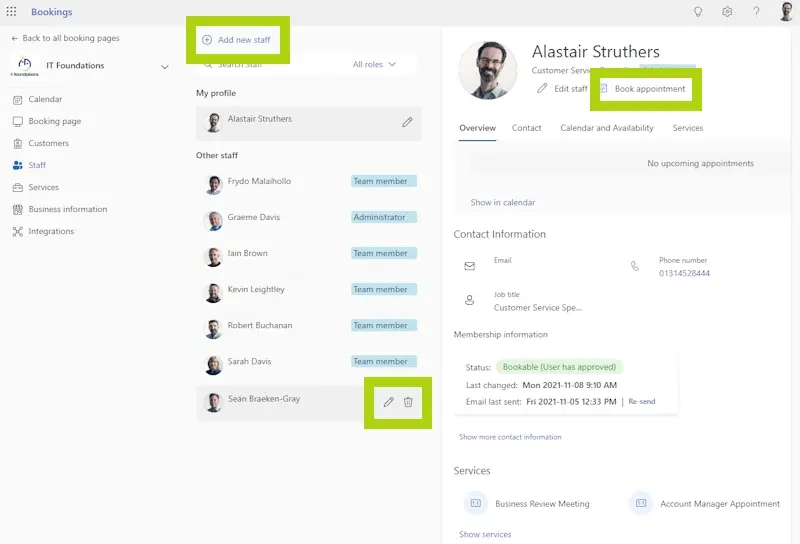Switch to the Calendar and Availability tab
Viewport: 800px width, 544px height.
(606, 128)
